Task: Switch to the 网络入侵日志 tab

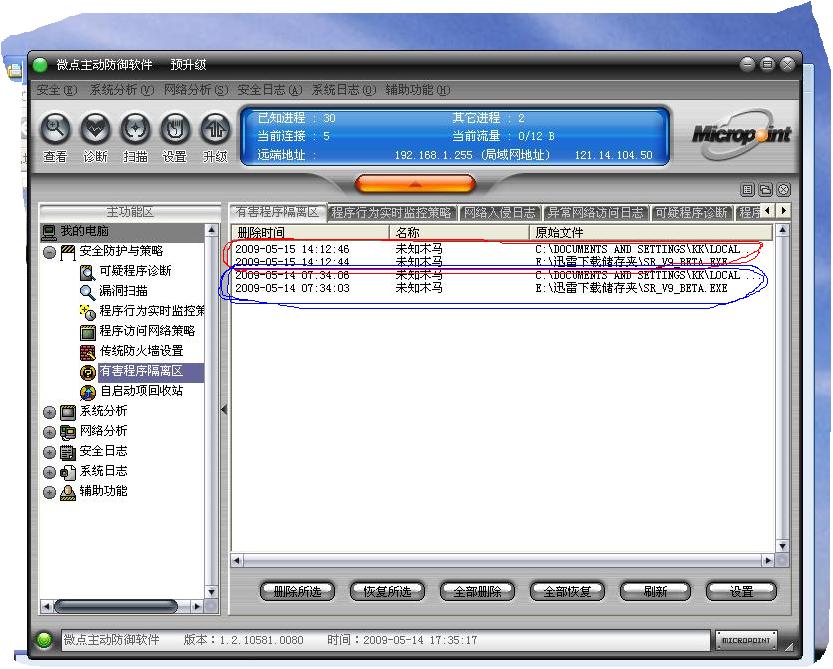Action: coord(500,213)
